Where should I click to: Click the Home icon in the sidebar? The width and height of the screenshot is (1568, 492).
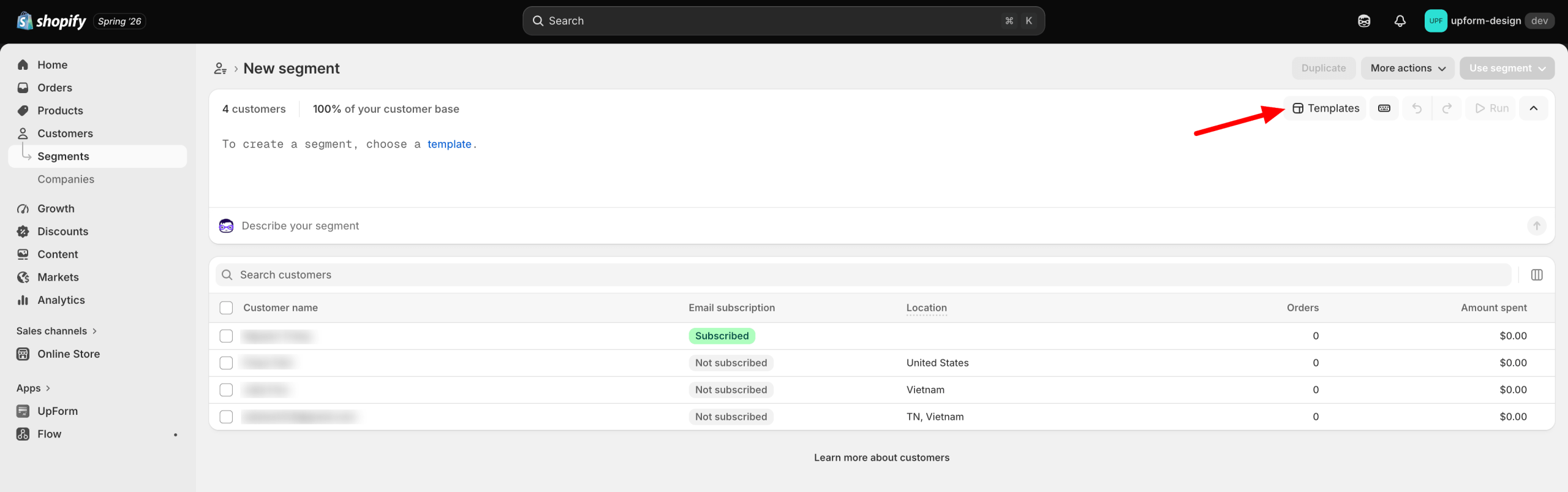pyautogui.click(x=23, y=65)
